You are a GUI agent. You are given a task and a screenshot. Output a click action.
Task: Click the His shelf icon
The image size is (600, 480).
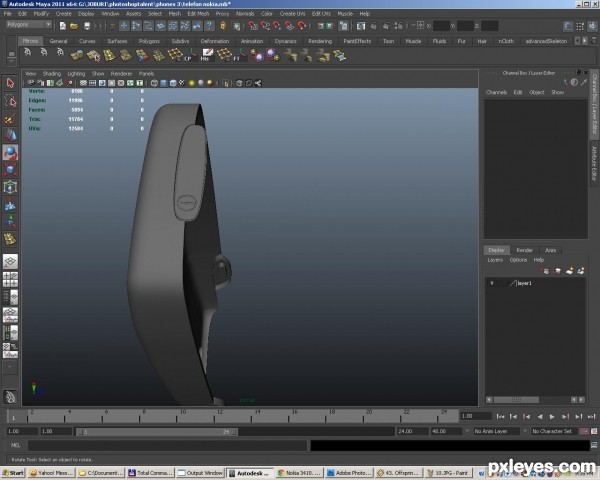point(207,56)
